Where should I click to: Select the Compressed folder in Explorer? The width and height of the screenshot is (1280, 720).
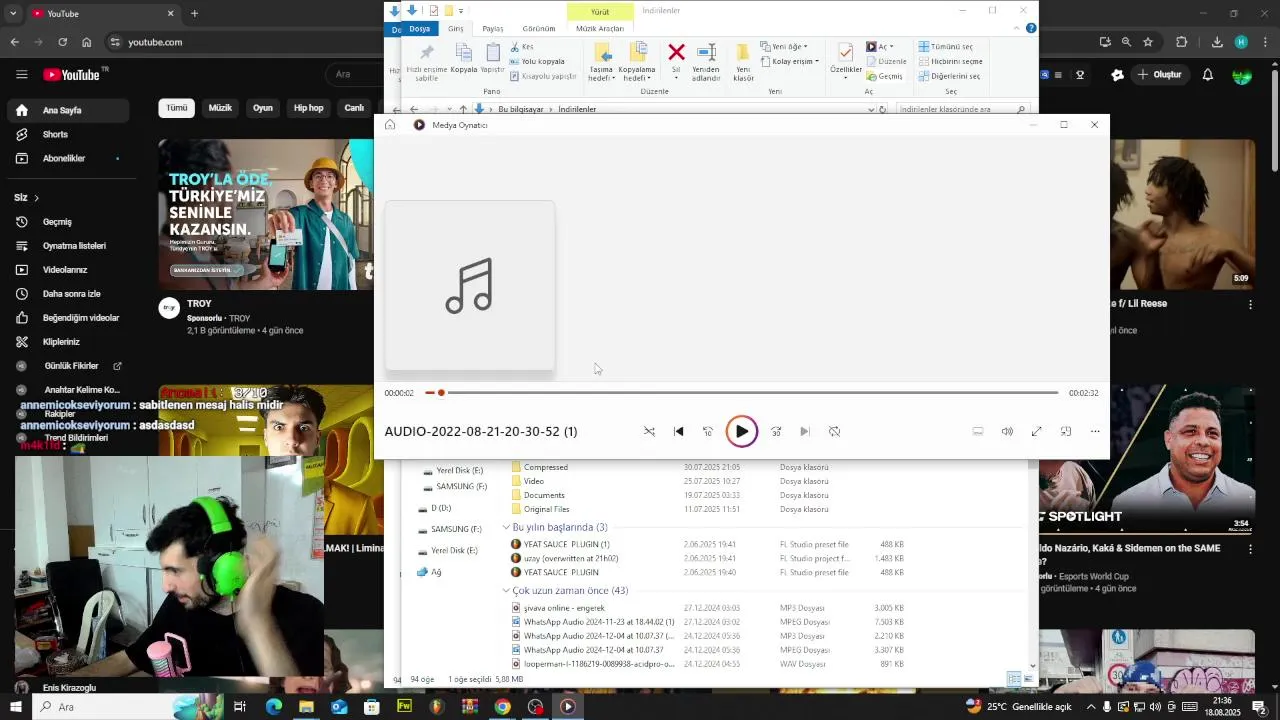pos(545,467)
